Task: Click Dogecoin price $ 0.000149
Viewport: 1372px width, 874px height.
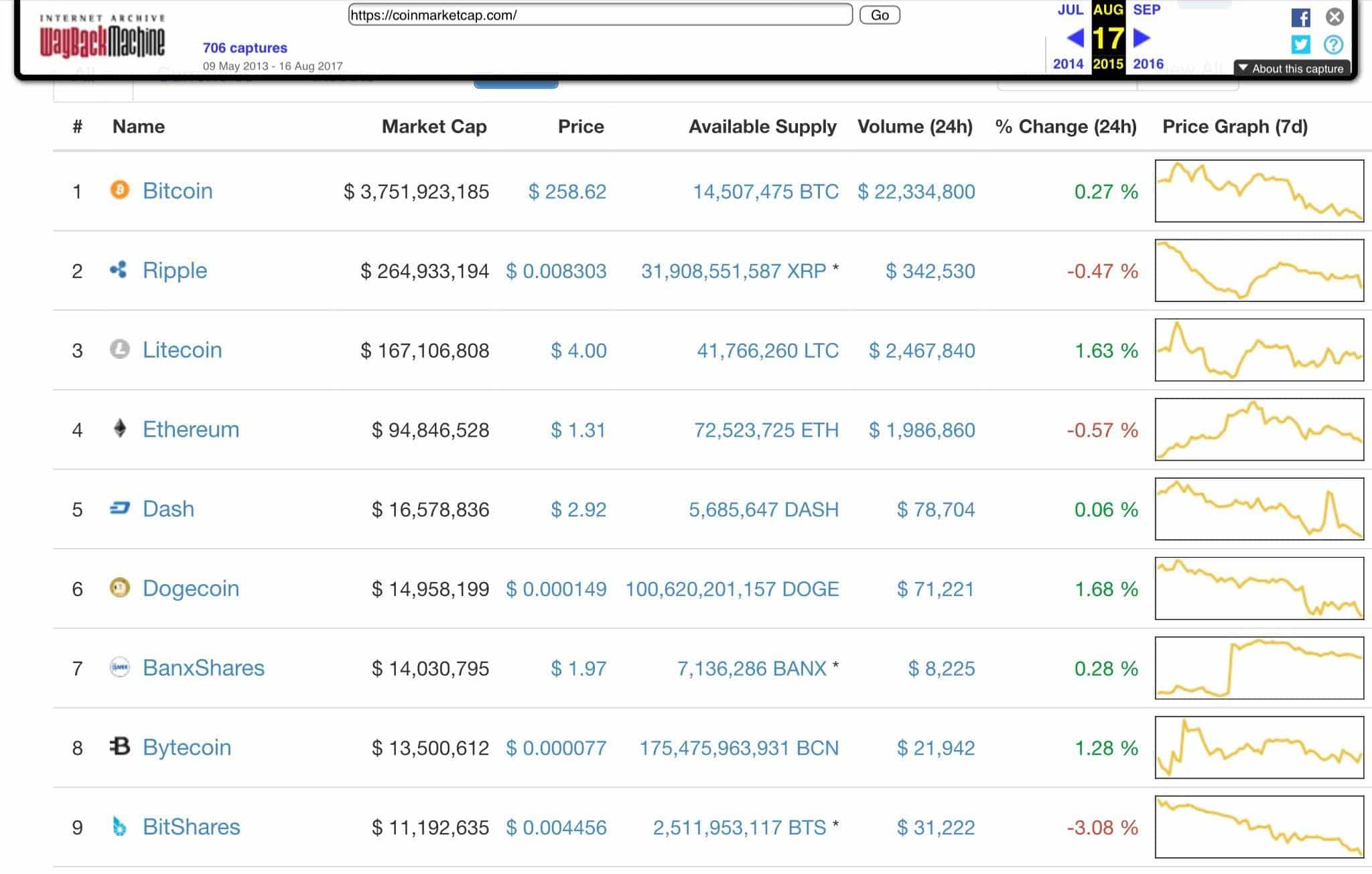Action: click(556, 589)
